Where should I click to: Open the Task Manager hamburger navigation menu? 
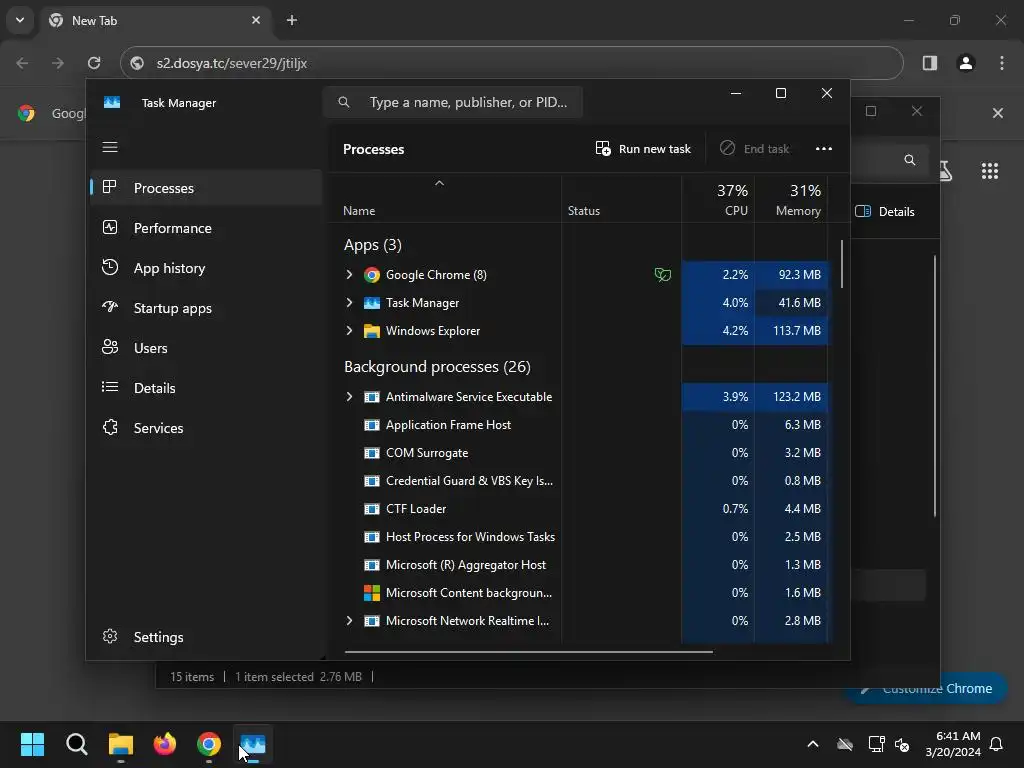110,147
